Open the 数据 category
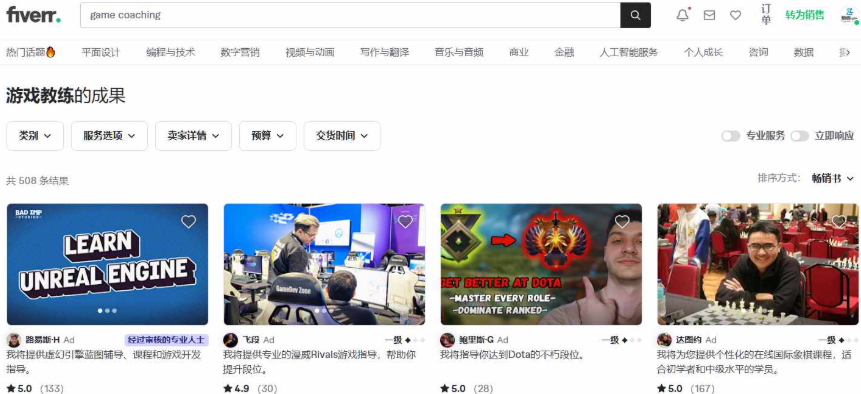The image size is (861, 394). pyautogui.click(x=803, y=52)
